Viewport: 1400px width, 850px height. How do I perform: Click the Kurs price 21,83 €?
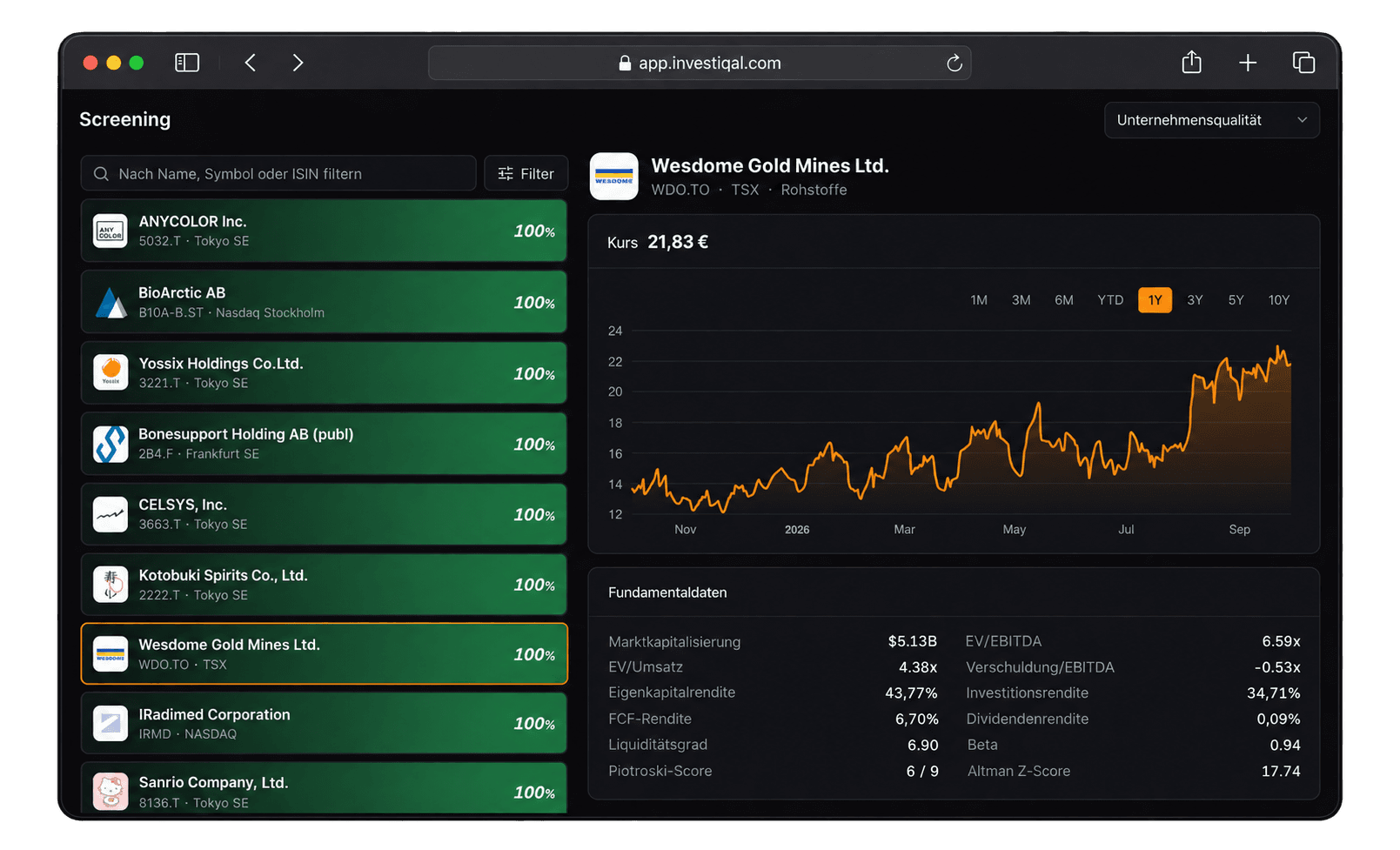678,242
